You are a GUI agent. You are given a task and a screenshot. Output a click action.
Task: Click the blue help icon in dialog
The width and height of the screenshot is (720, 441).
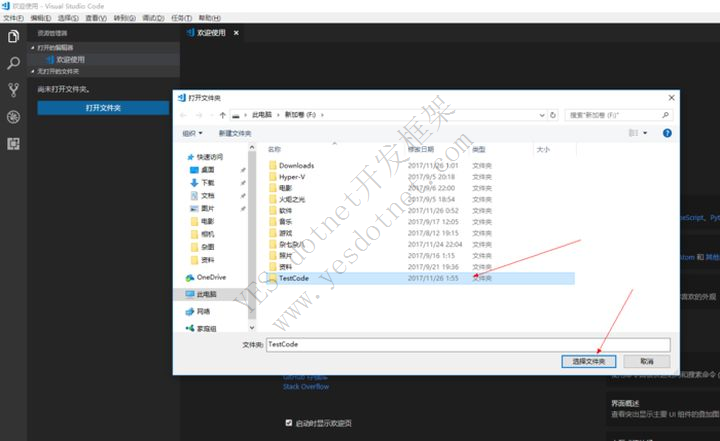click(x=667, y=133)
